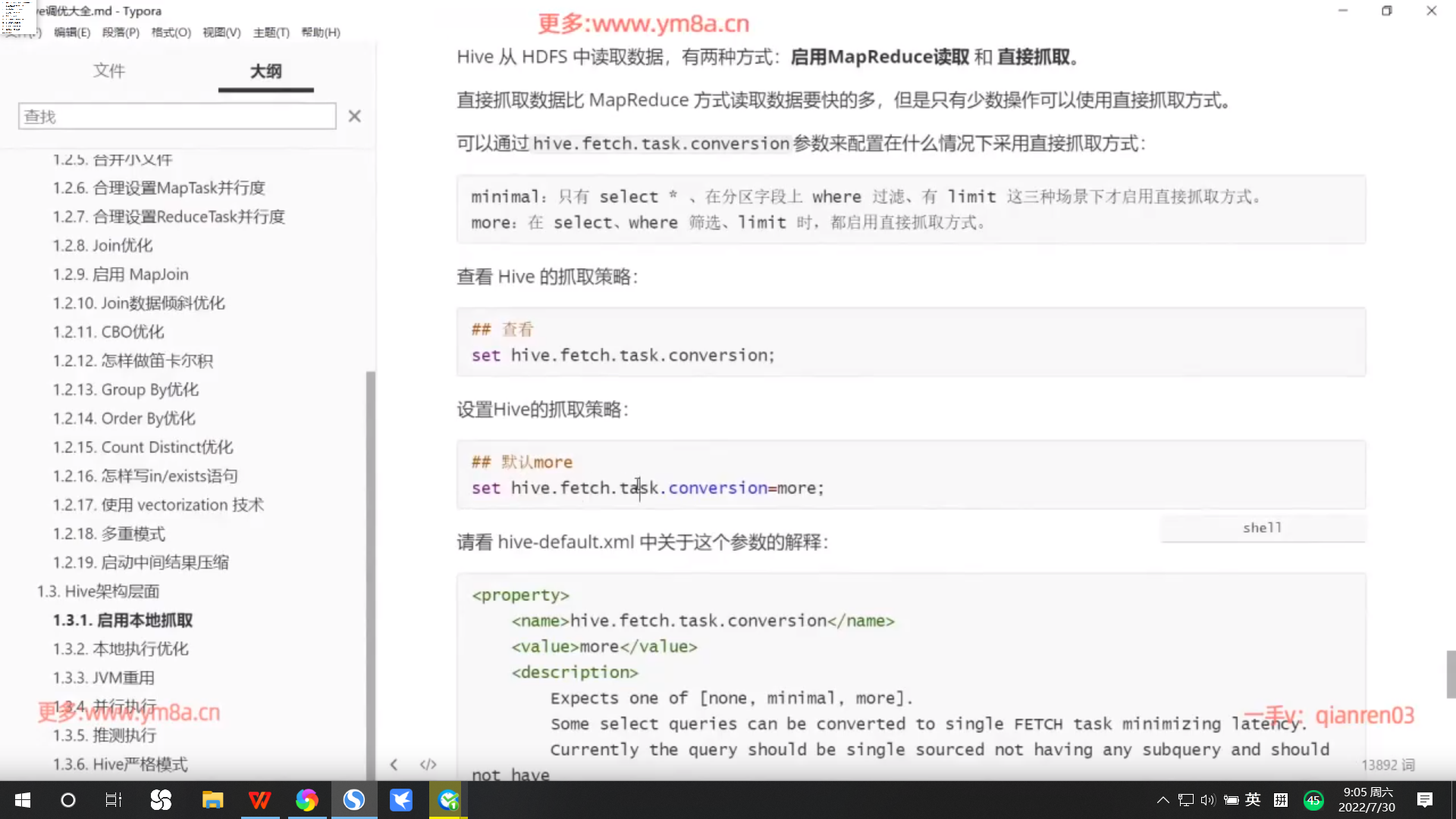1456x819 pixels.
Task: Open the shell language selector of the code block
Action: click(1262, 528)
